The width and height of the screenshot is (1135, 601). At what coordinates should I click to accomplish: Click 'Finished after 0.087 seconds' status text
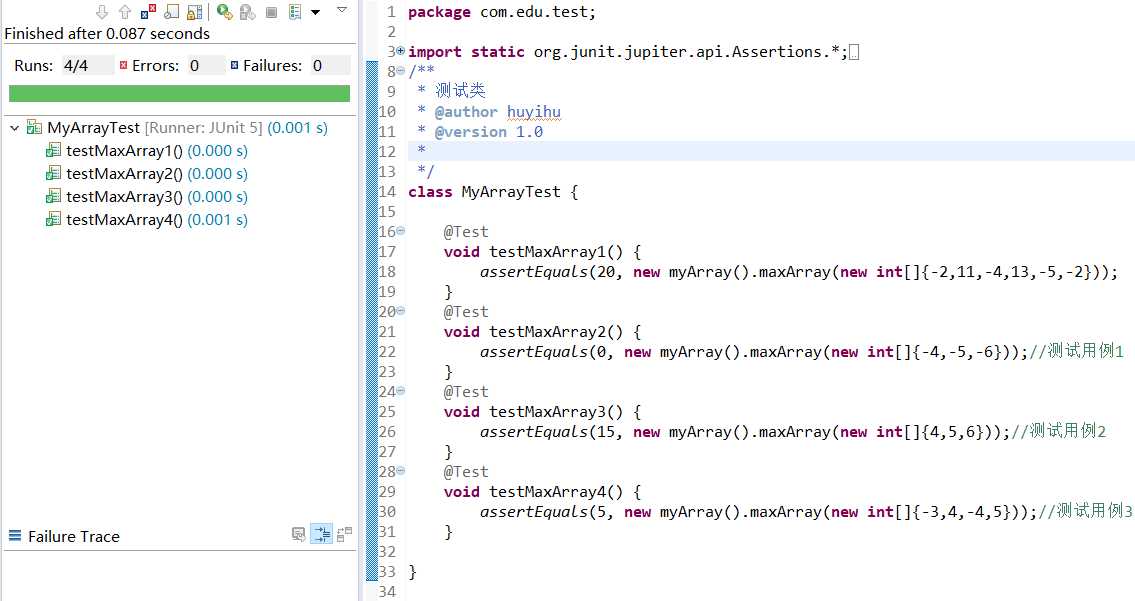(x=107, y=33)
